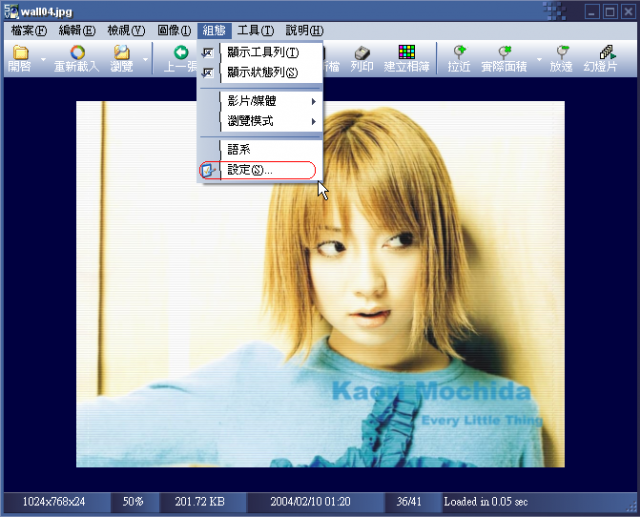640x517 pixels.
Task: Click the 列印 (Print) icon
Action: point(362,53)
